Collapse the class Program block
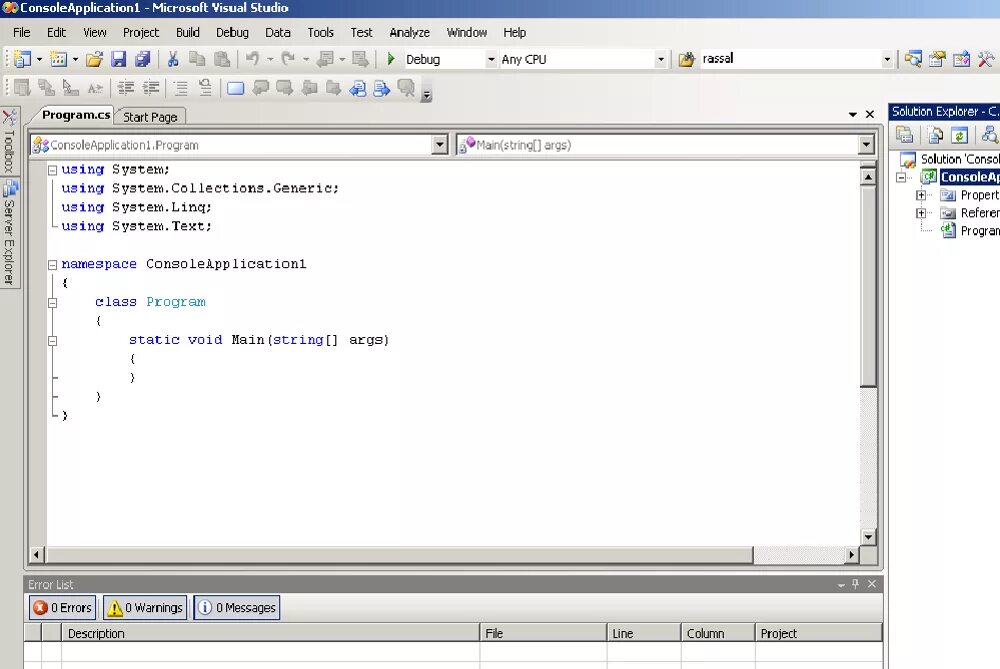1000x669 pixels. [x=53, y=303]
